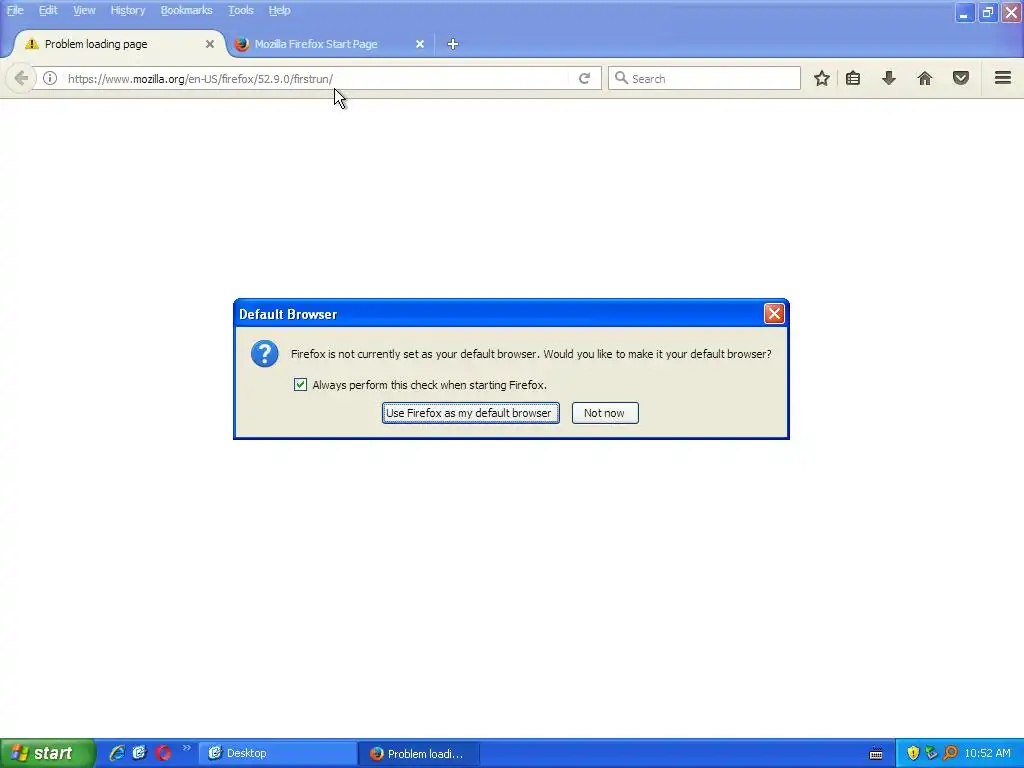Launch Opera from quick launch
The image size is (1024, 768).
[163, 753]
